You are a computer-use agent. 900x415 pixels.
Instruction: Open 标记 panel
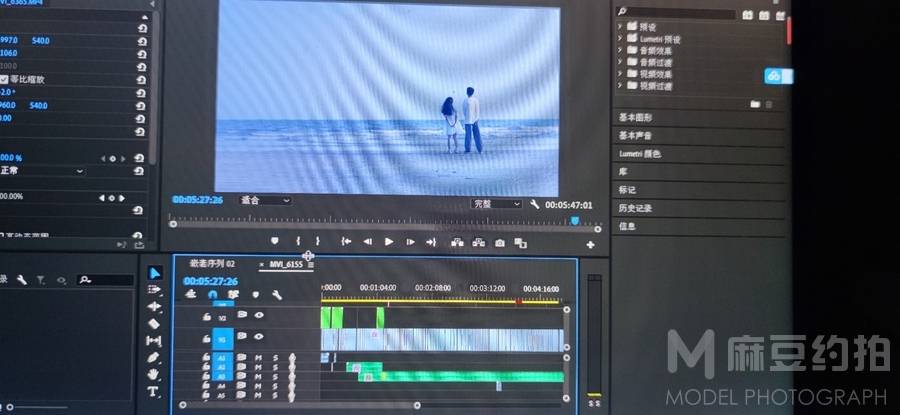627,189
